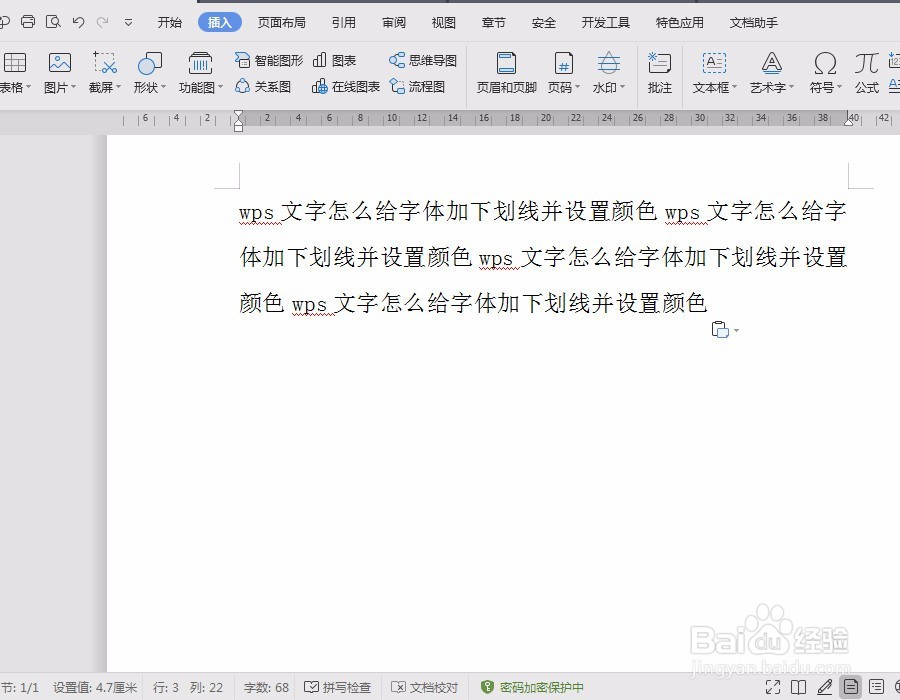
Task: Click 设置值: 4.7厘米 in status bar
Action: 95,687
